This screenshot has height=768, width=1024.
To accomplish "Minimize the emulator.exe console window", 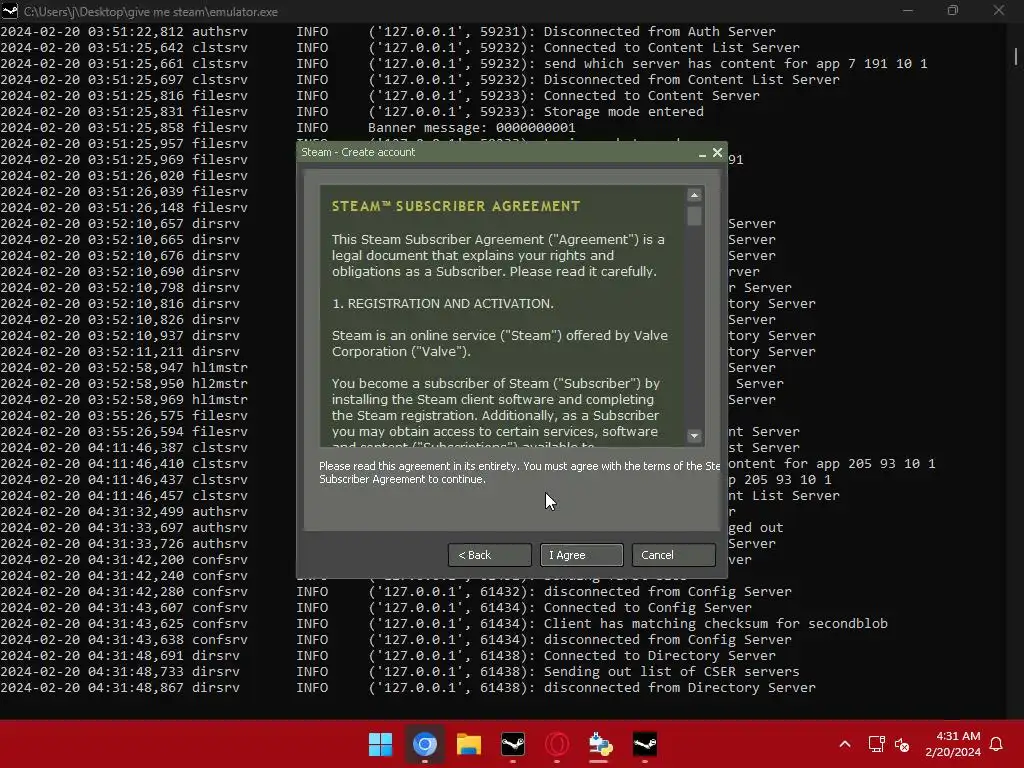I will pyautogui.click(x=908, y=10).
